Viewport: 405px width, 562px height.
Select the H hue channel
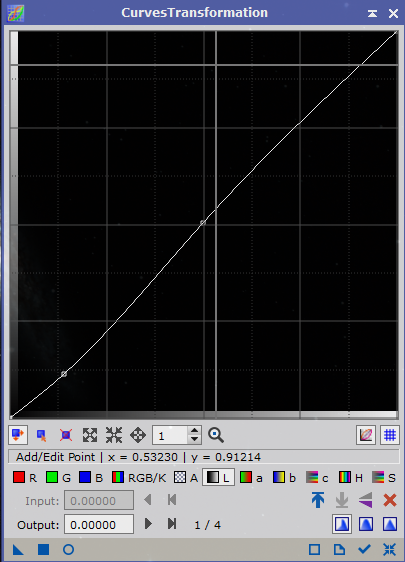pos(351,478)
